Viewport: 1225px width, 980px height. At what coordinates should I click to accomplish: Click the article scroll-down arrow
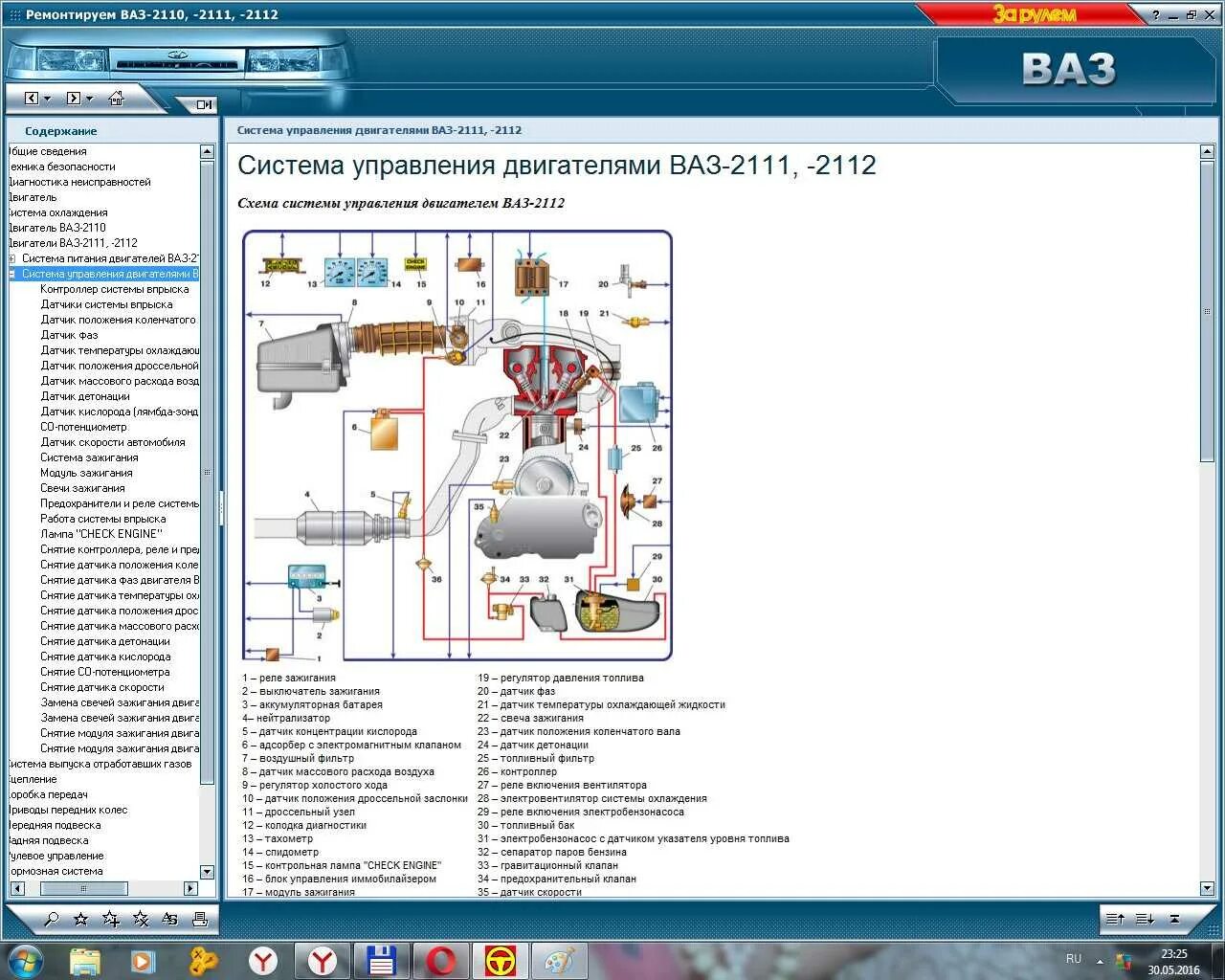pos(1207,889)
